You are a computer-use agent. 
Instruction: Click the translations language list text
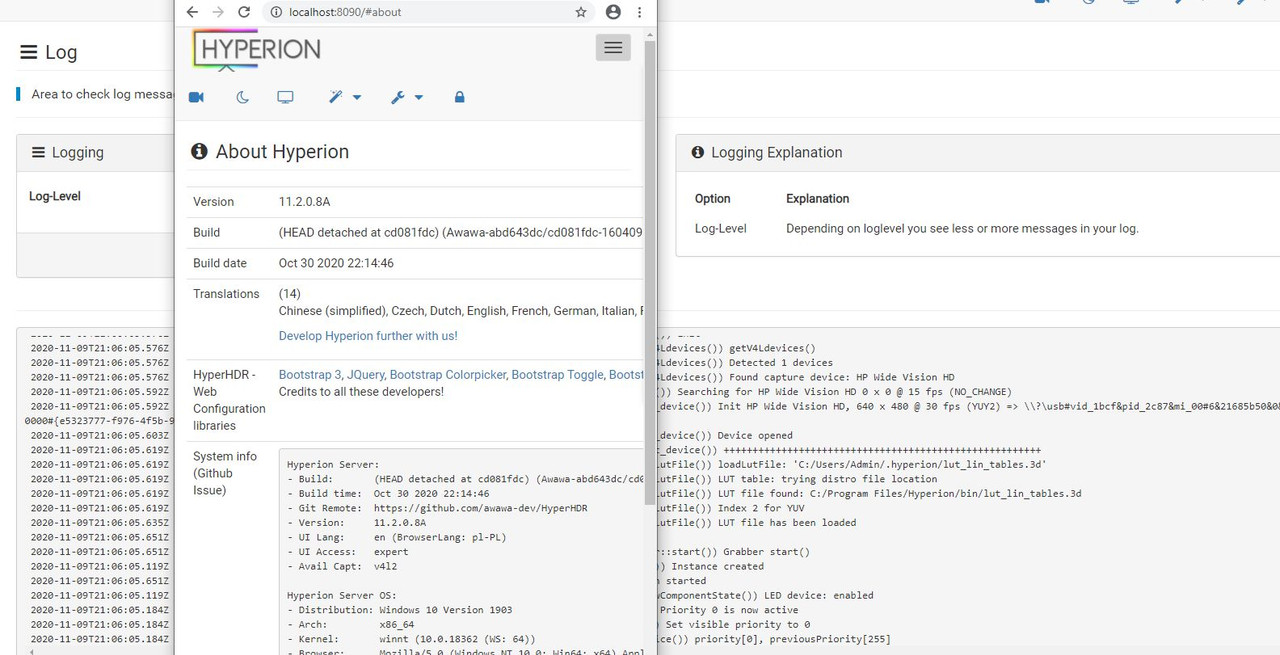(460, 311)
